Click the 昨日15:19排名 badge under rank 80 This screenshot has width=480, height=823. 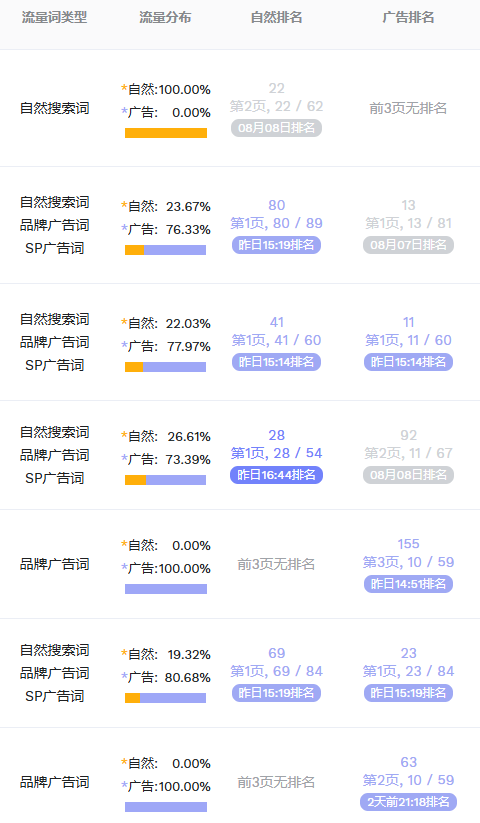pos(276,245)
